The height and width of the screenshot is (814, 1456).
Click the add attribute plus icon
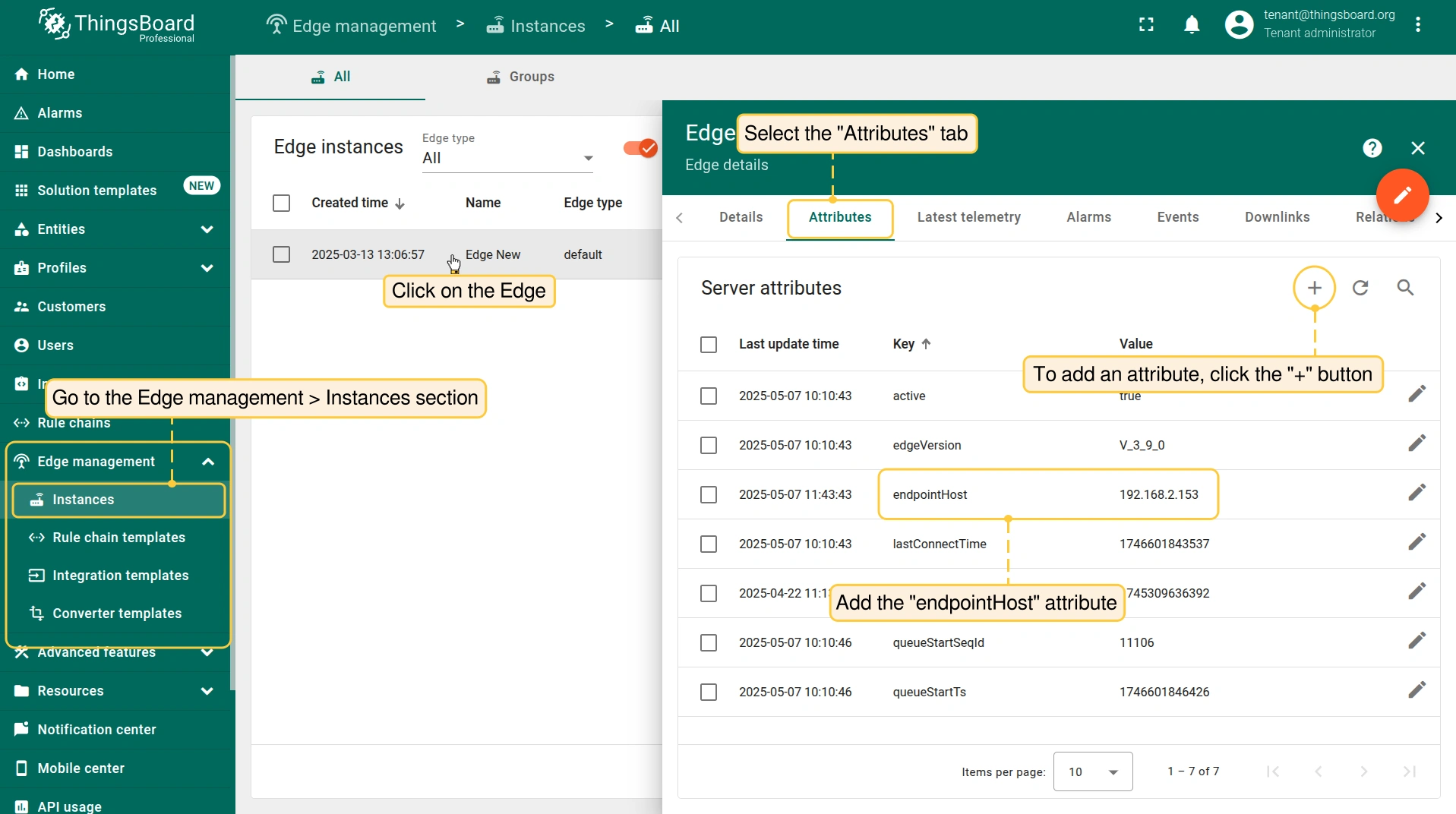(x=1314, y=288)
